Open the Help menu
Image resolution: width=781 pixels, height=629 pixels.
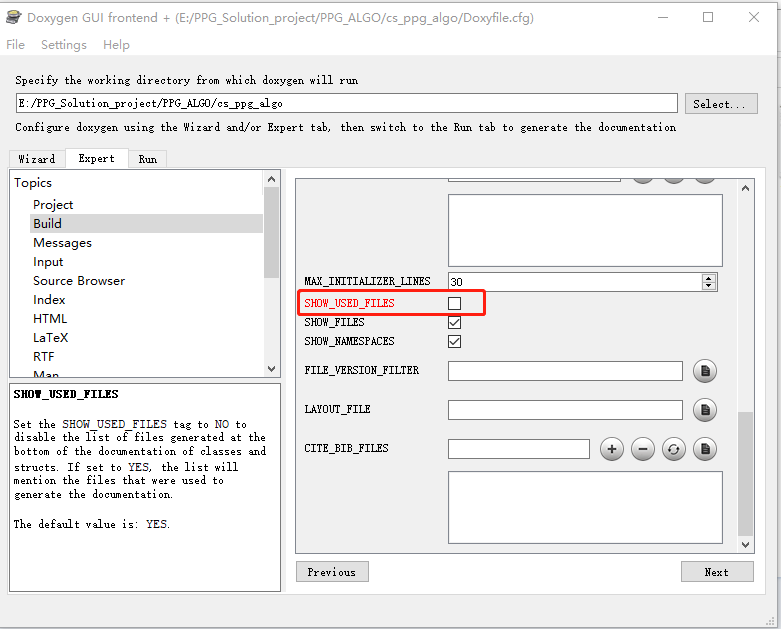(x=116, y=45)
